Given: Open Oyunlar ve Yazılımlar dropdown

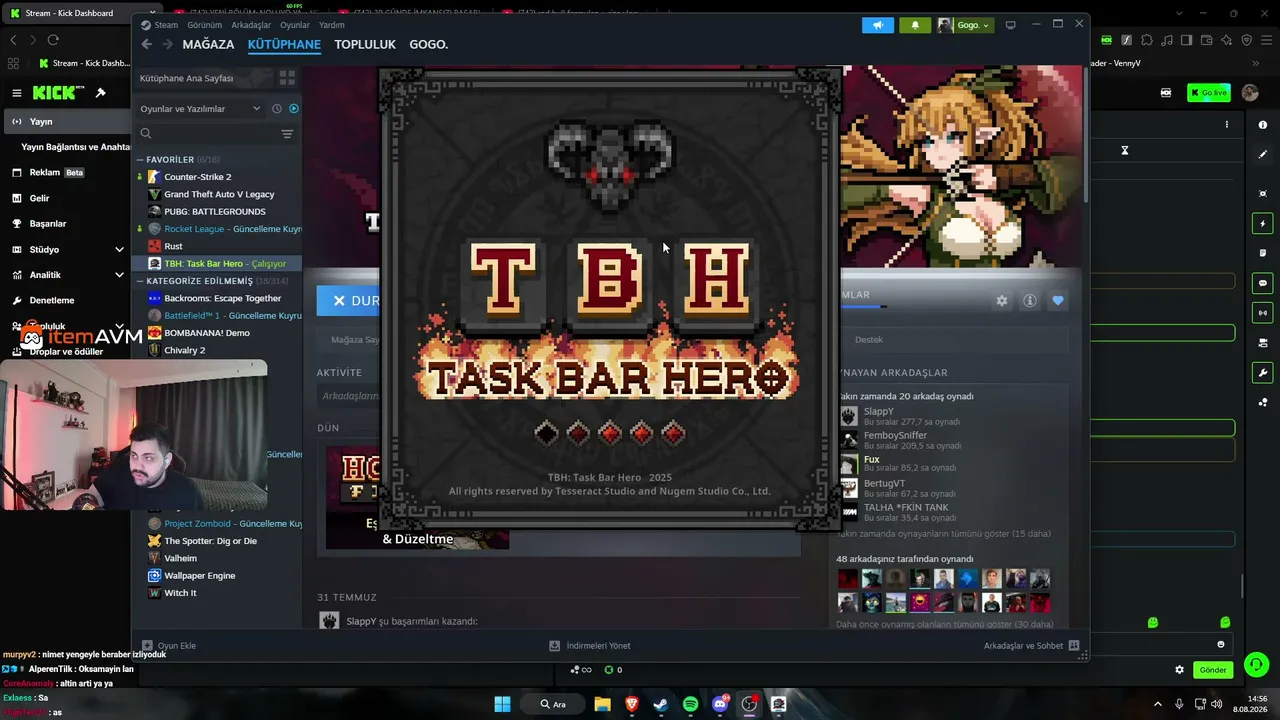Looking at the screenshot, I should click(200, 108).
